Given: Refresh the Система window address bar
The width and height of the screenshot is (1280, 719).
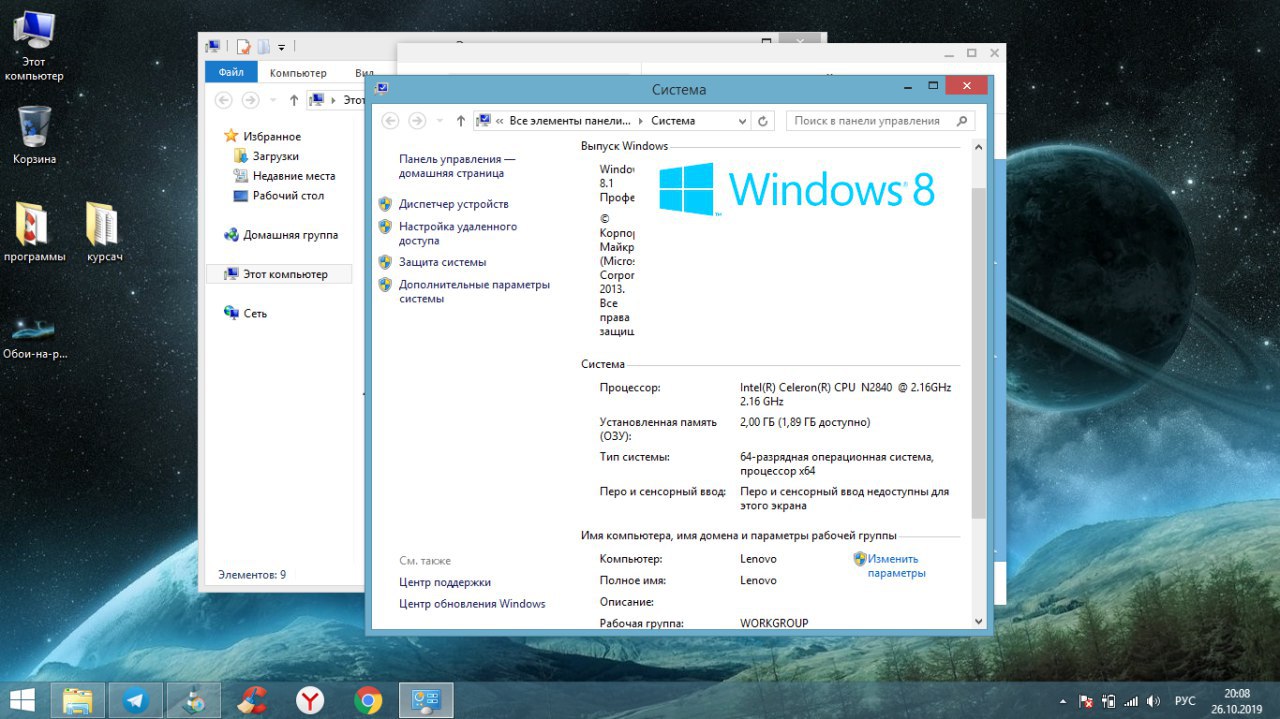Looking at the screenshot, I should (x=763, y=121).
